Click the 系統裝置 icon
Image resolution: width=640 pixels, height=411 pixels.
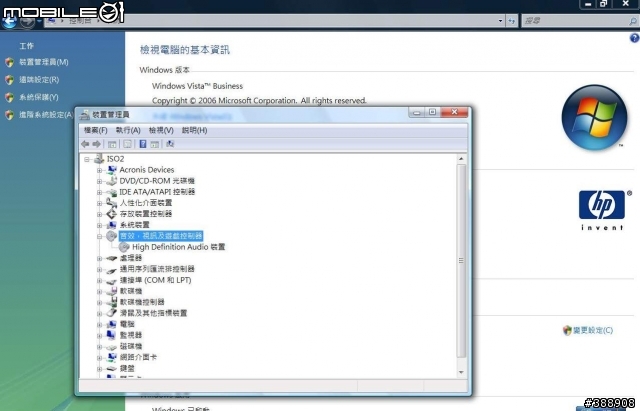(x=112, y=225)
